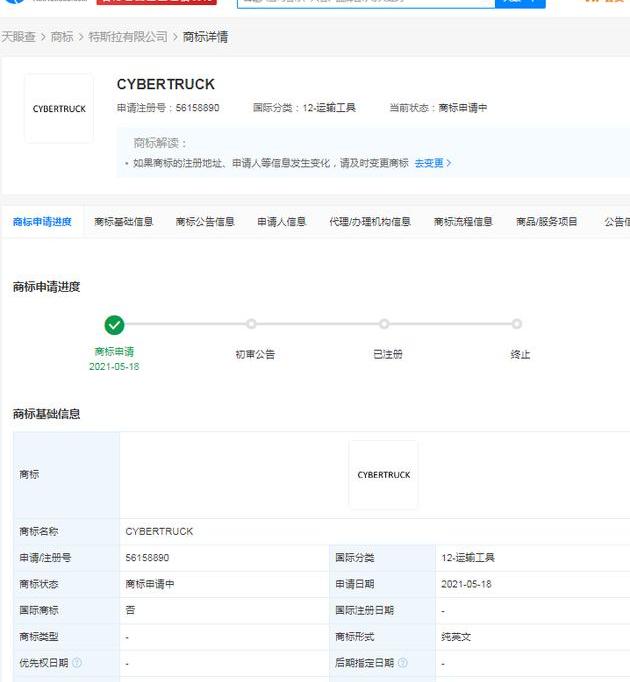Go to 商标 breadcrumb link
The height and width of the screenshot is (682, 630).
click(x=62, y=37)
